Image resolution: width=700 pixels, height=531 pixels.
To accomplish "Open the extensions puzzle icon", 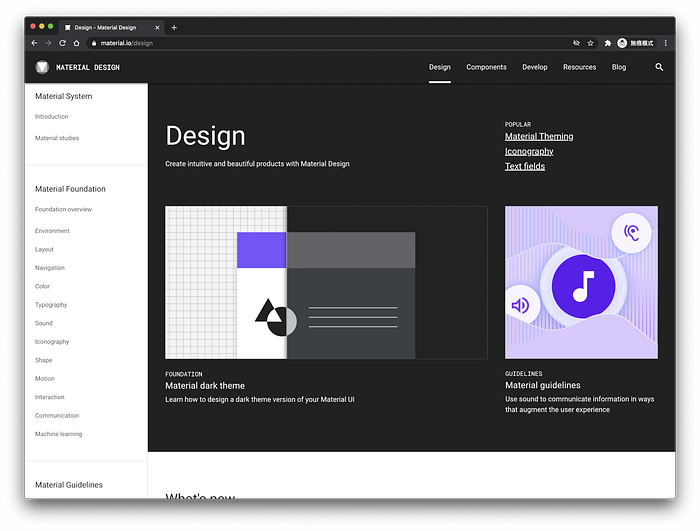I will pos(608,43).
